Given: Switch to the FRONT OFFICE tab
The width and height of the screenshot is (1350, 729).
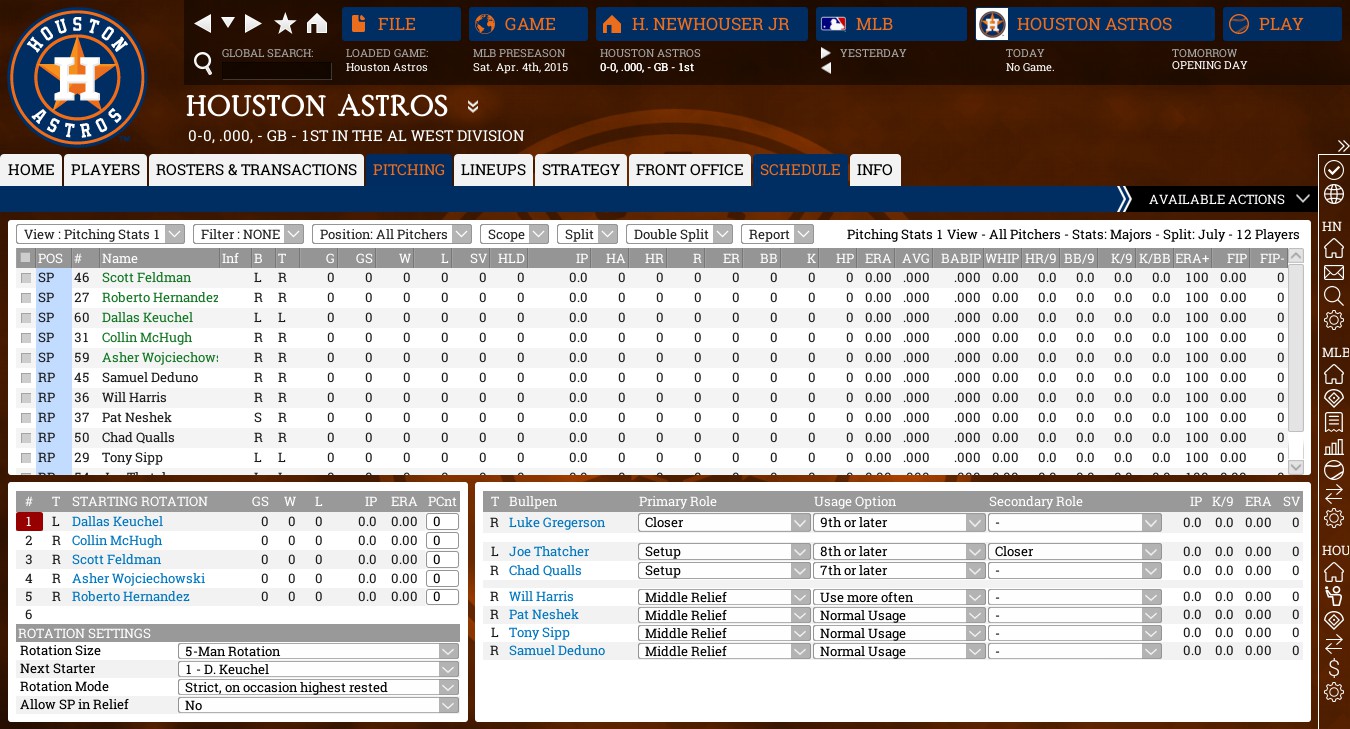Looking at the screenshot, I should pos(690,170).
